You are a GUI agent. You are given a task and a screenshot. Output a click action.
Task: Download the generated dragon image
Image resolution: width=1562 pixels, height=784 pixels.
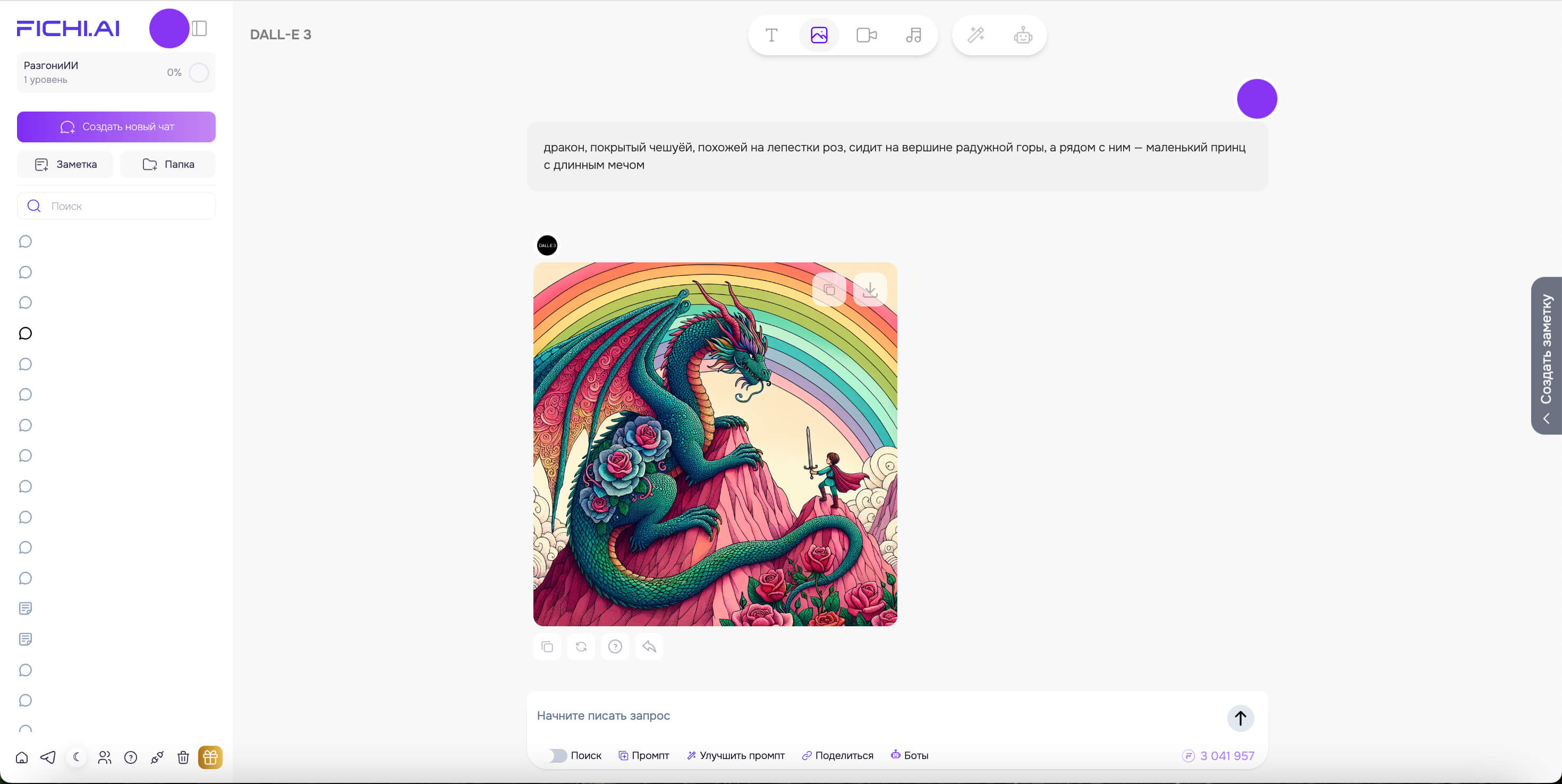click(870, 290)
